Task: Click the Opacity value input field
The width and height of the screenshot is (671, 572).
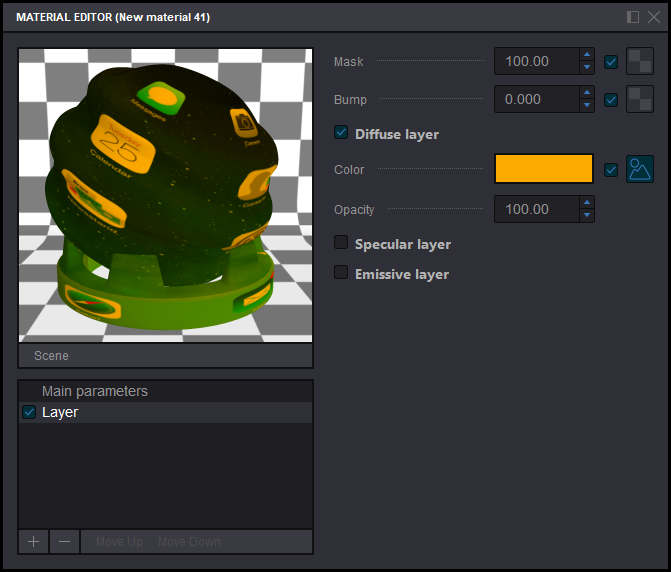Action: coord(536,209)
